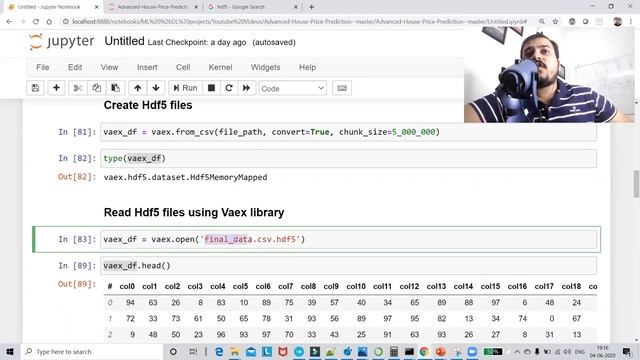This screenshot has width=640, height=360.
Task: Click the taskbar search box
Action: pyautogui.click(x=91, y=351)
